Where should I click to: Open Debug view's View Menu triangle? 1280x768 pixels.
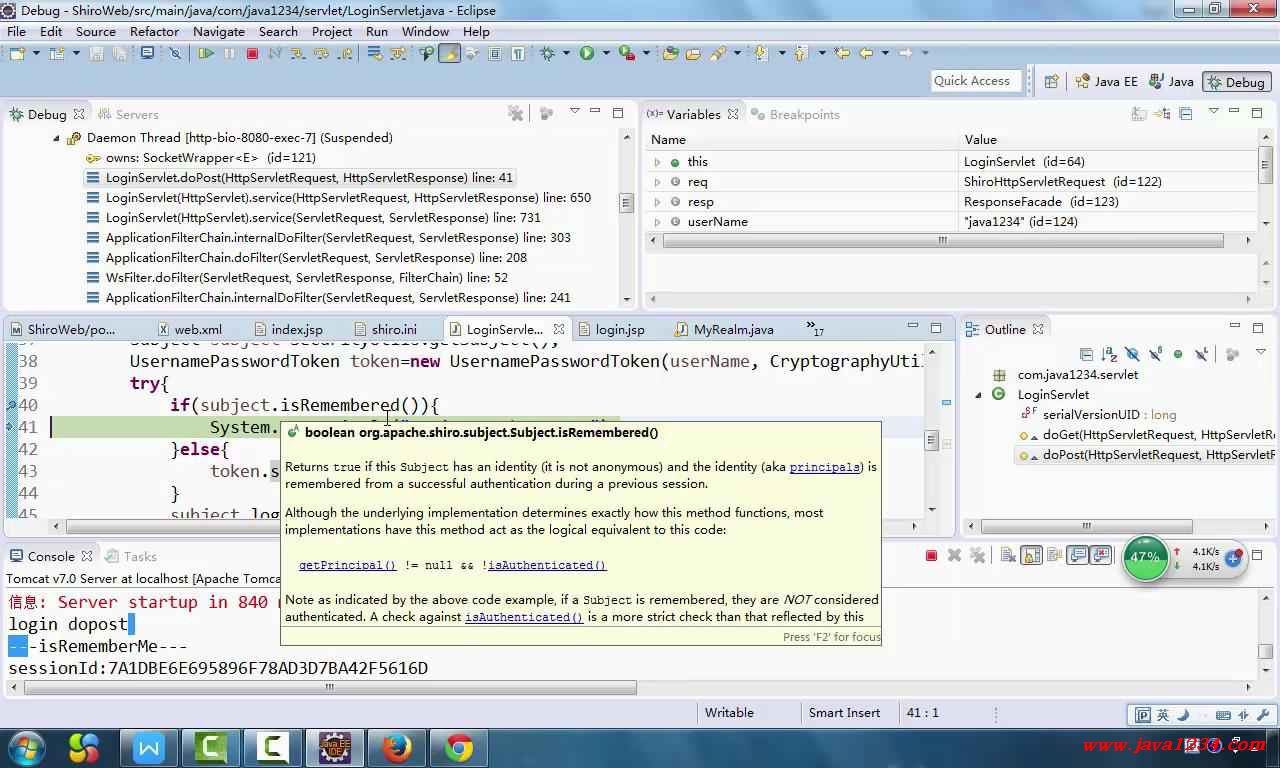pyautogui.click(x=573, y=112)
